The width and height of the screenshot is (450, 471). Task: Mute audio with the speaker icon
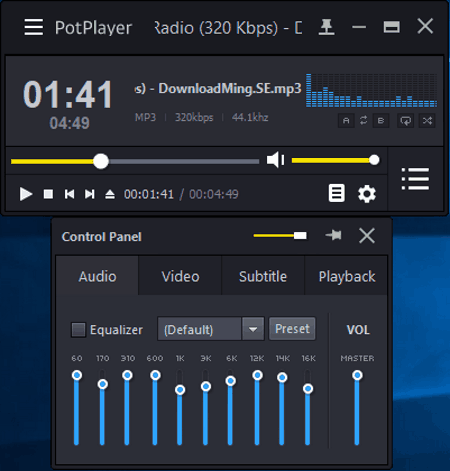tap(275, 160)
